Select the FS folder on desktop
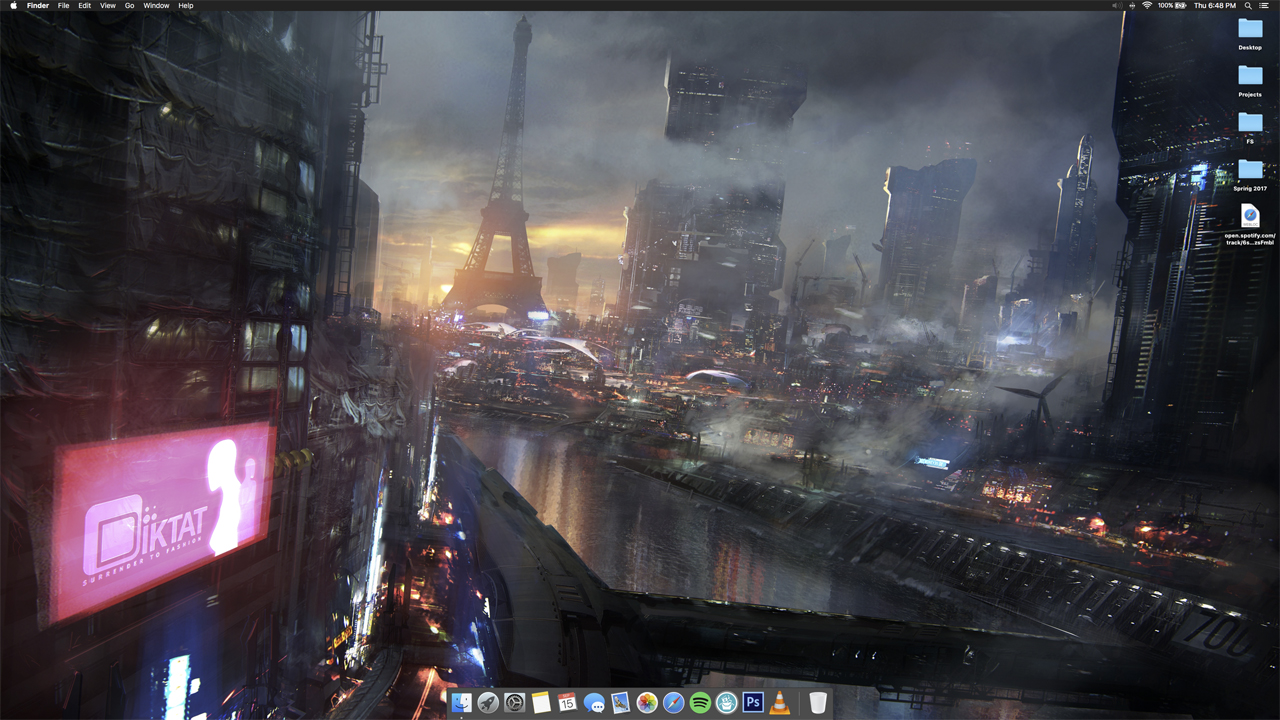Viewport: 1280px width, 720px height. point(1250,127)
